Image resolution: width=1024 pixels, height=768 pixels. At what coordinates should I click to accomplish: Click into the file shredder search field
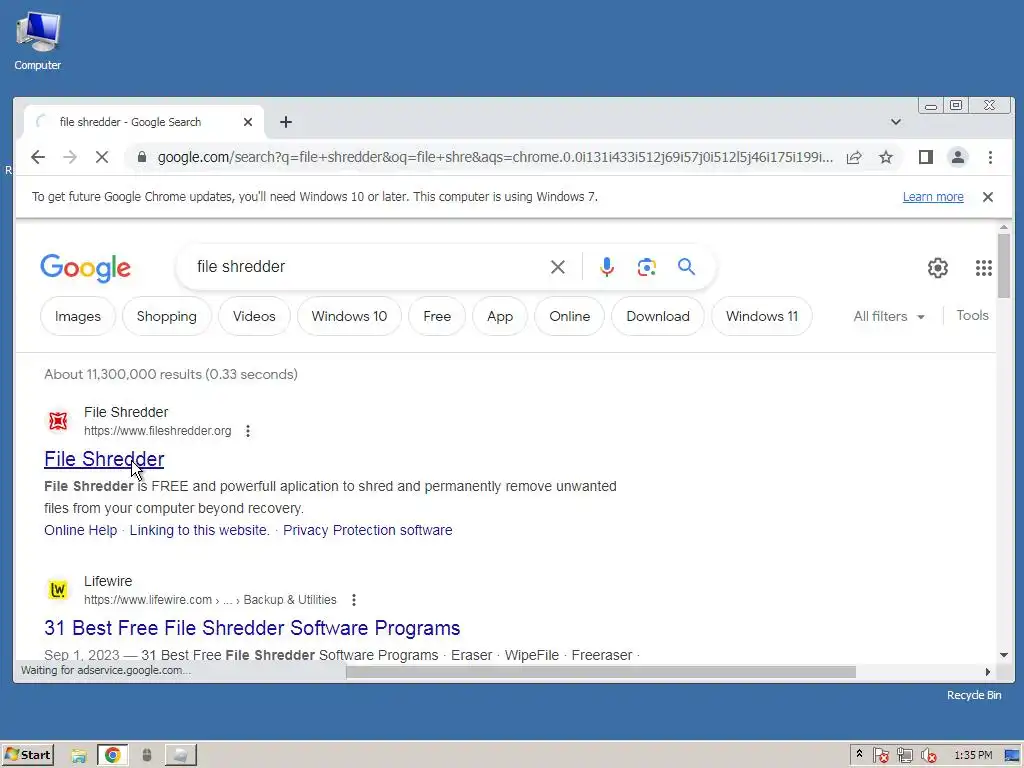(x=366, y=266)
